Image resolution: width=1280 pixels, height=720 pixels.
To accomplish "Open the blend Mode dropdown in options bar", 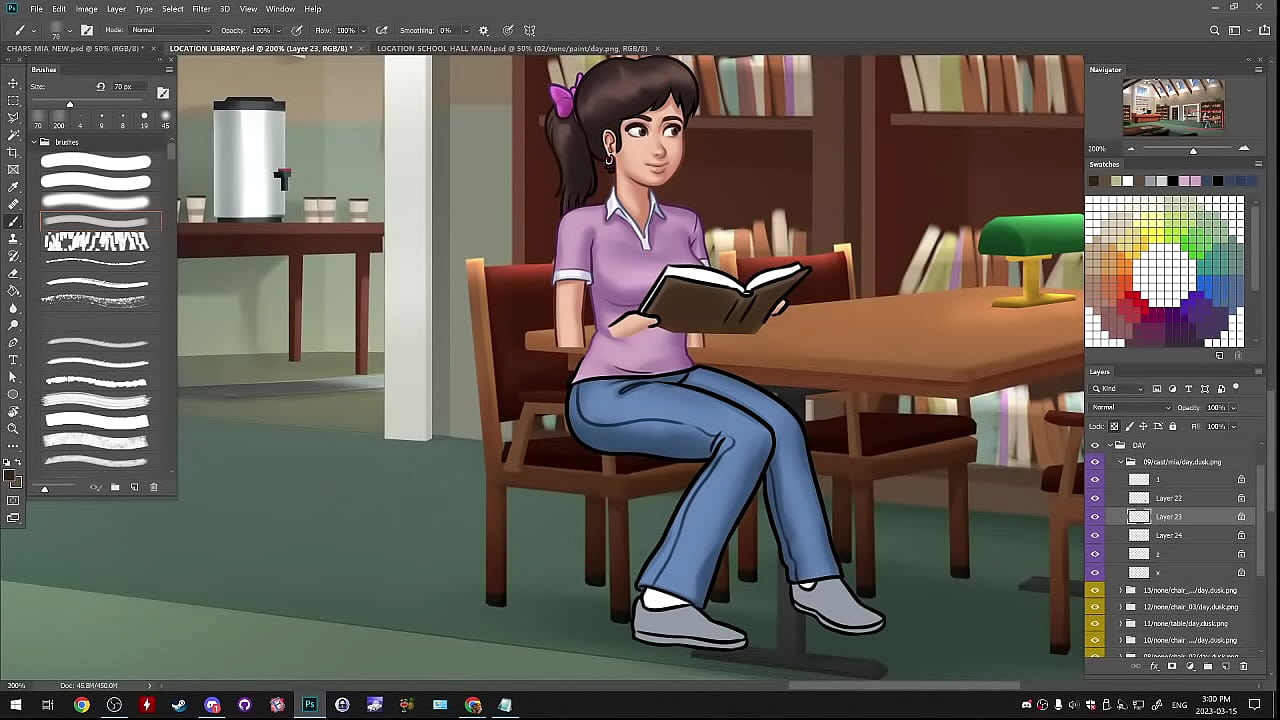I will 171,30.
